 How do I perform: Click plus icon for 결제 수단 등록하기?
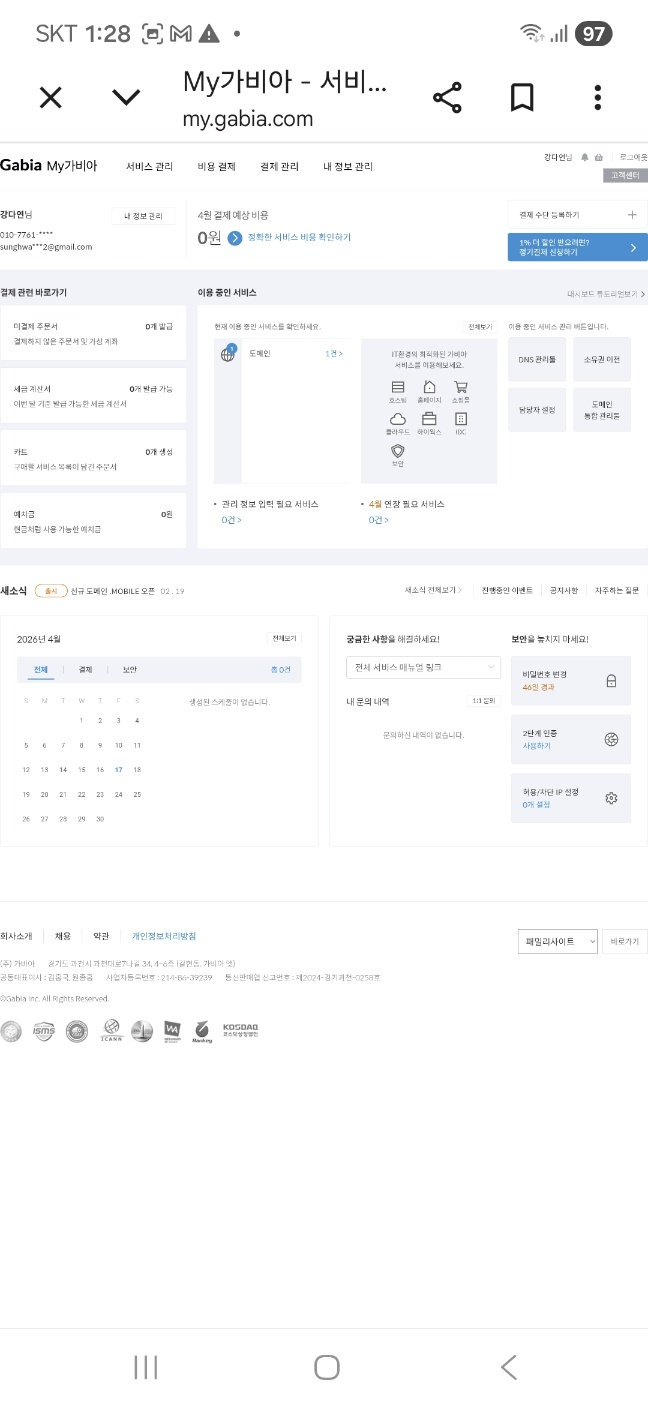point(632,215)
